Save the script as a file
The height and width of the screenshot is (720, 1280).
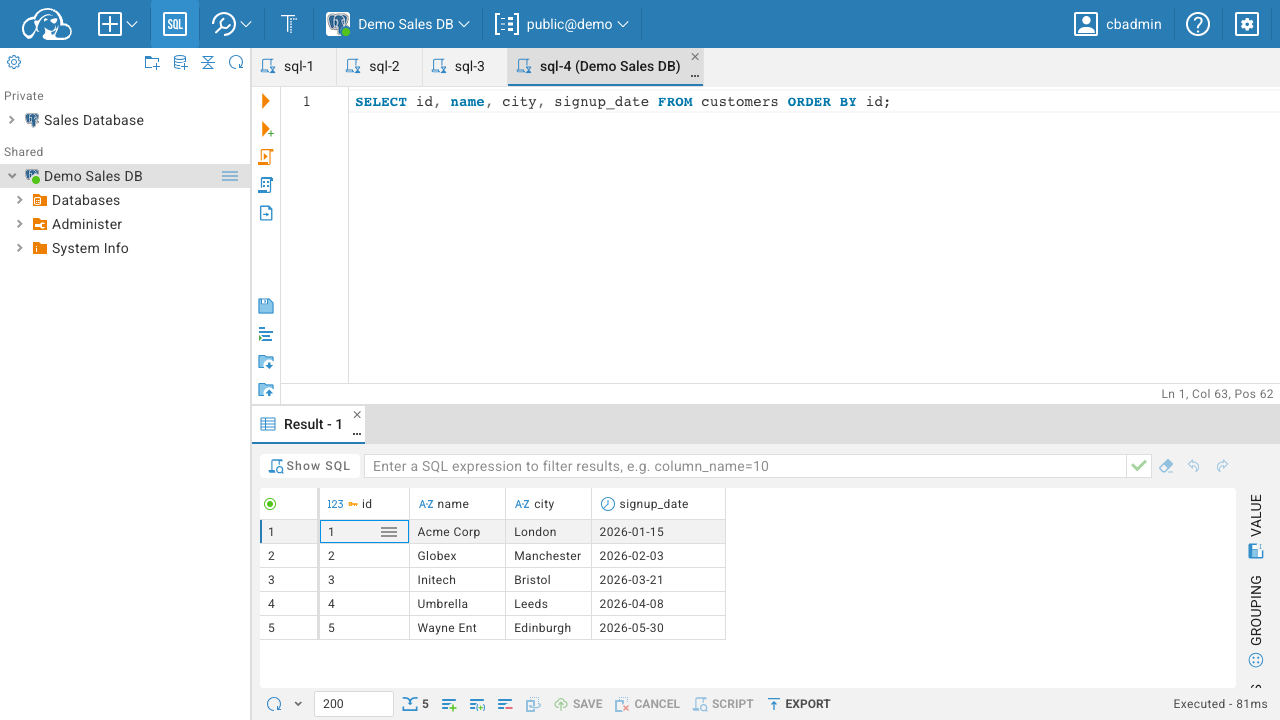266,306
